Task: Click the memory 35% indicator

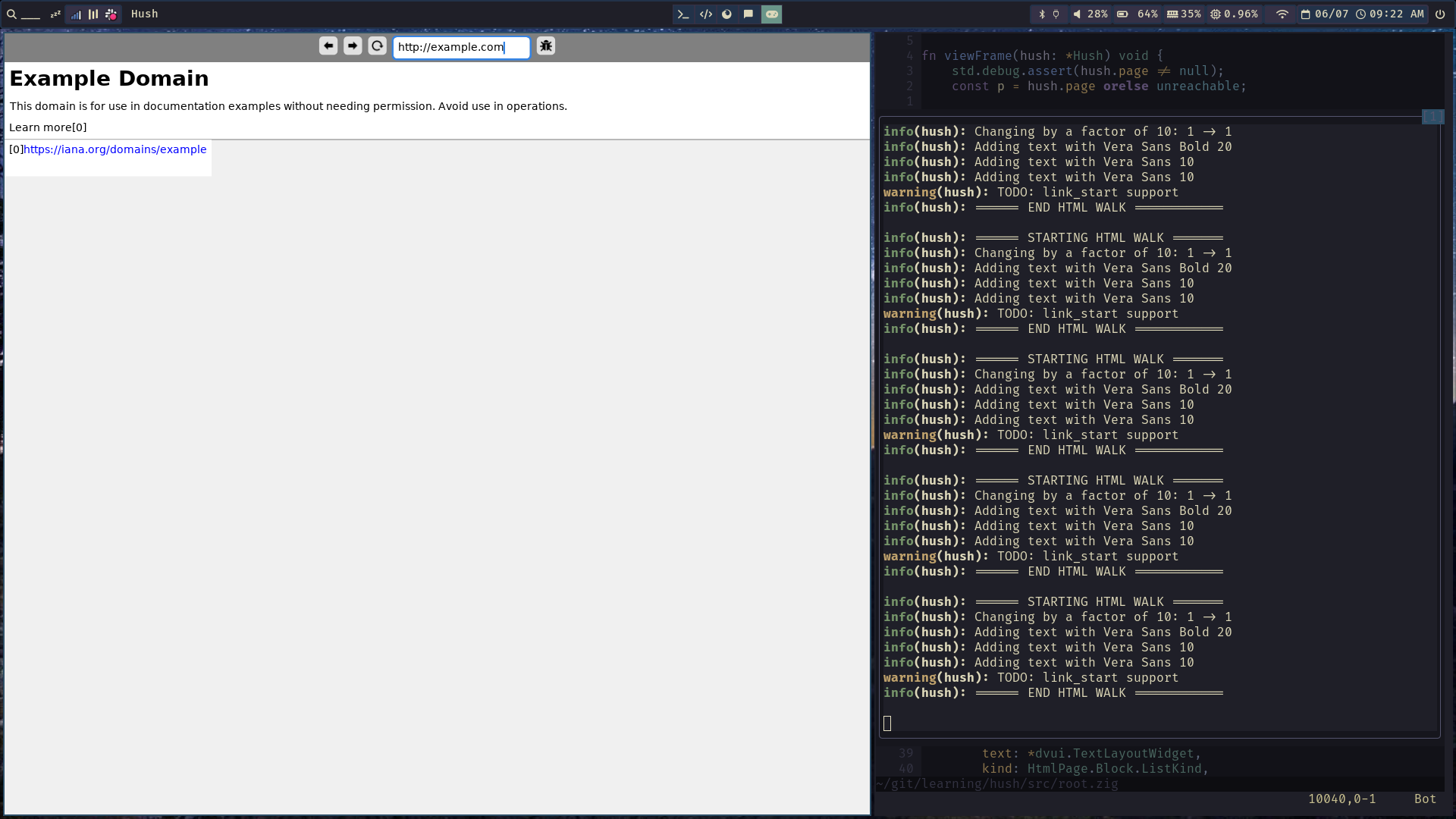Action: click(x=1184, y=14)
